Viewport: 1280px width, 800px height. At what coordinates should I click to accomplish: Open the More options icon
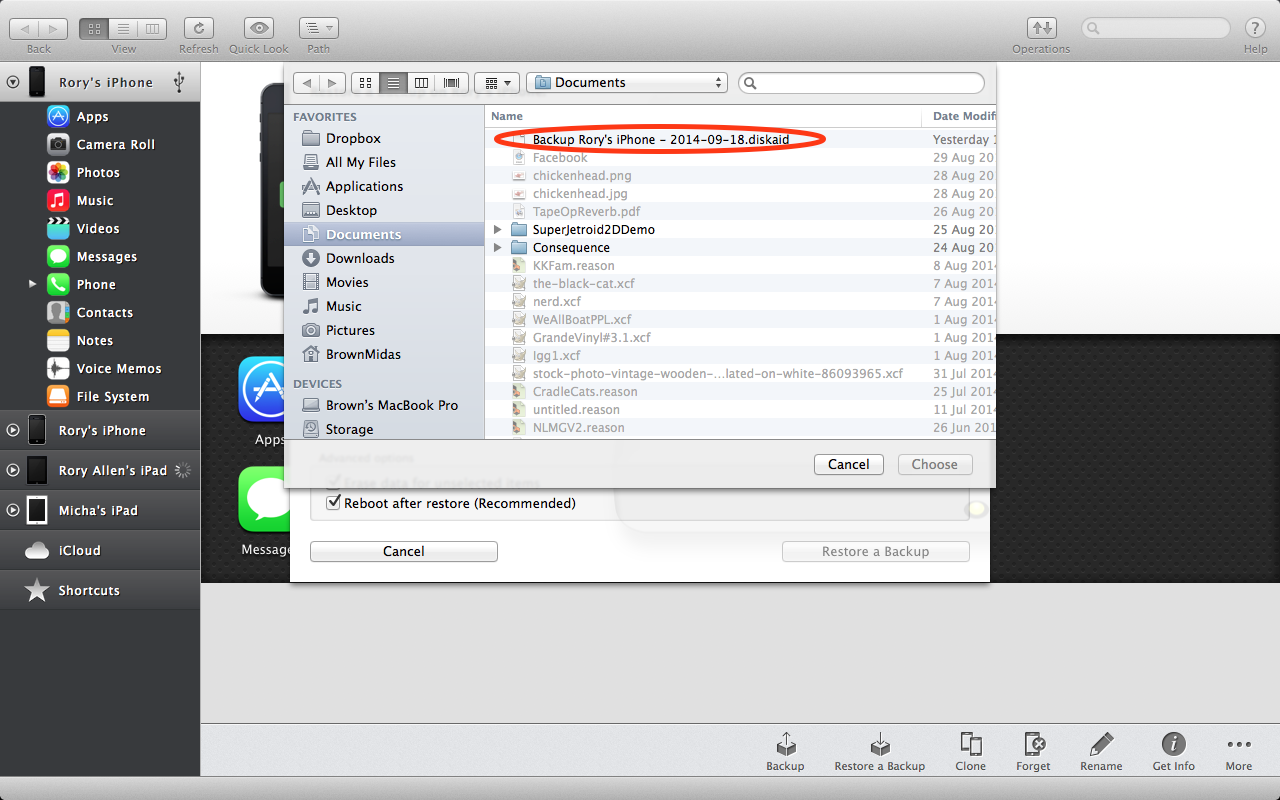coord(1238,751)
